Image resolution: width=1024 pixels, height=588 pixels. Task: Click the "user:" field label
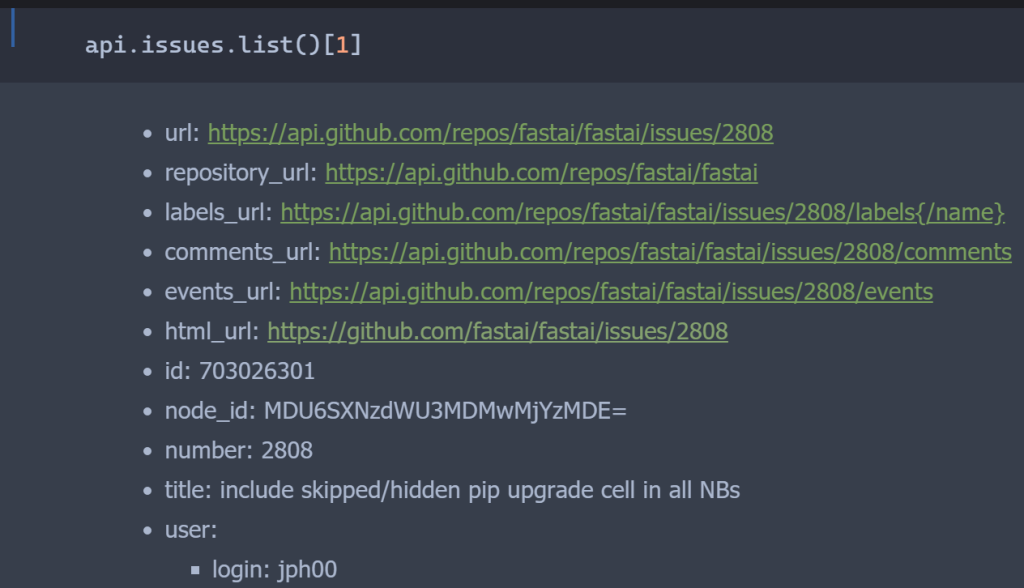point(191,530)
